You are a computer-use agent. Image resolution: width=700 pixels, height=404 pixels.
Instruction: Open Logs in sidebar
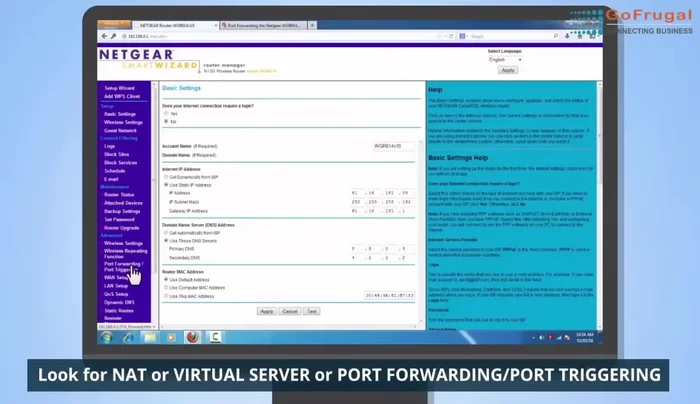point(109,146)
